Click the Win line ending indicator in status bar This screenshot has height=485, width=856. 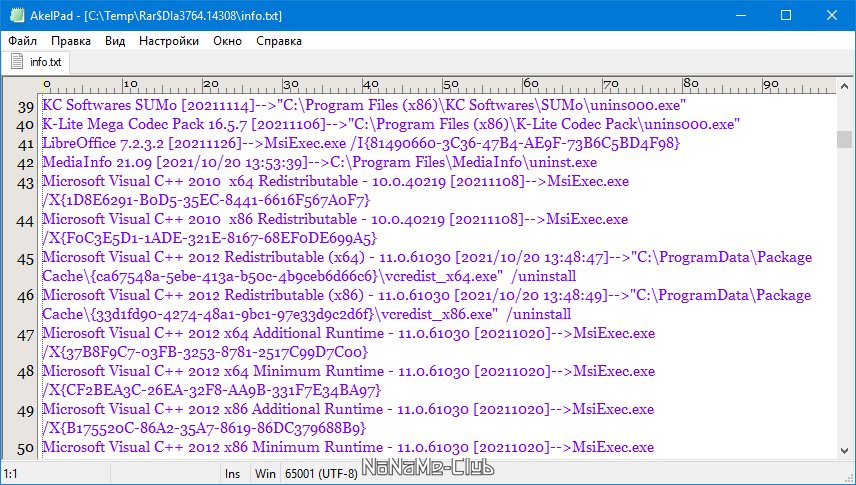tap(265, 474)
